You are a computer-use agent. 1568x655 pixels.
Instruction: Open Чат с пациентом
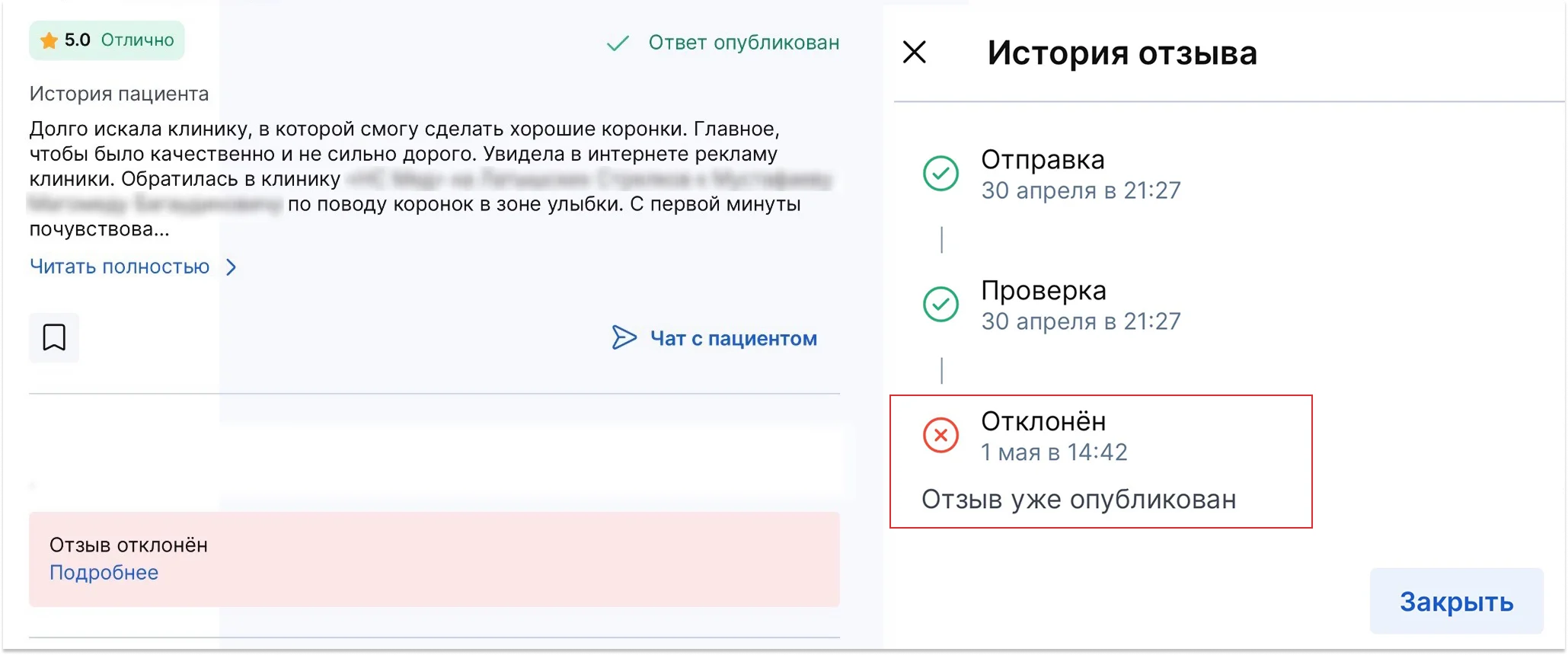point(733,338)
